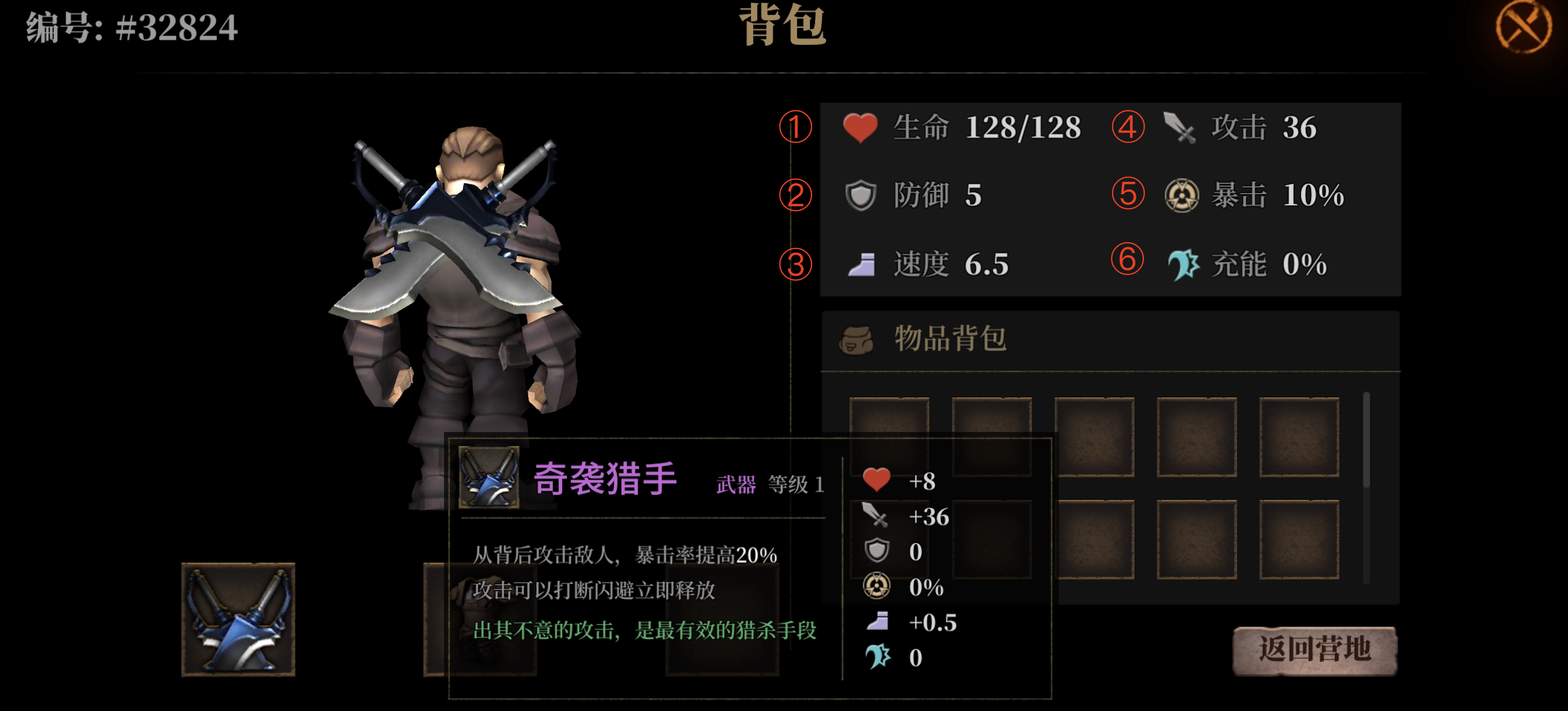
Task: Click the cyan charge icon beside 充能
Action: tap(1183, 265)
